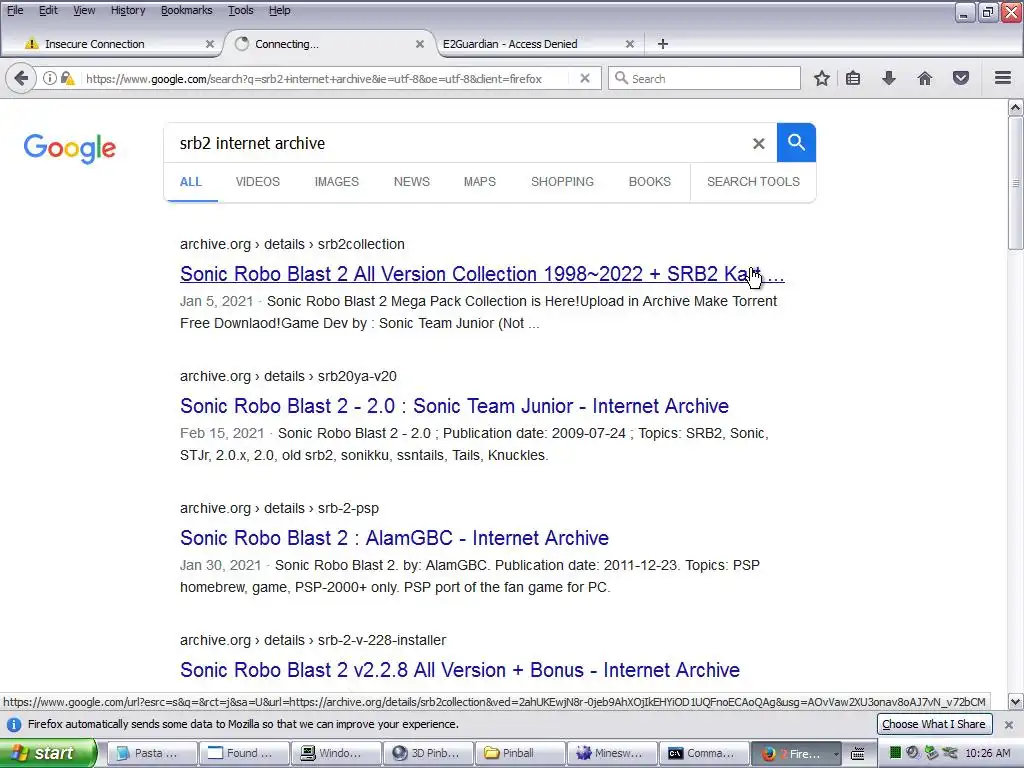The height and width of the screenshot is (768, 1024).
Task: Switch to MAPS search results
Action: point(479,182)
